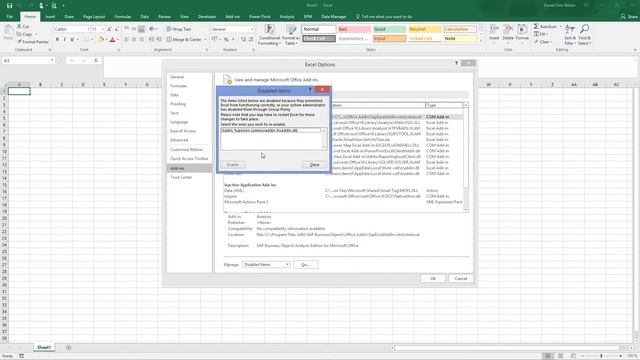Click Enable button in Disabled Items dialog
The height and width of the screenshot is (360, 640).
click(x=233, y=164)
